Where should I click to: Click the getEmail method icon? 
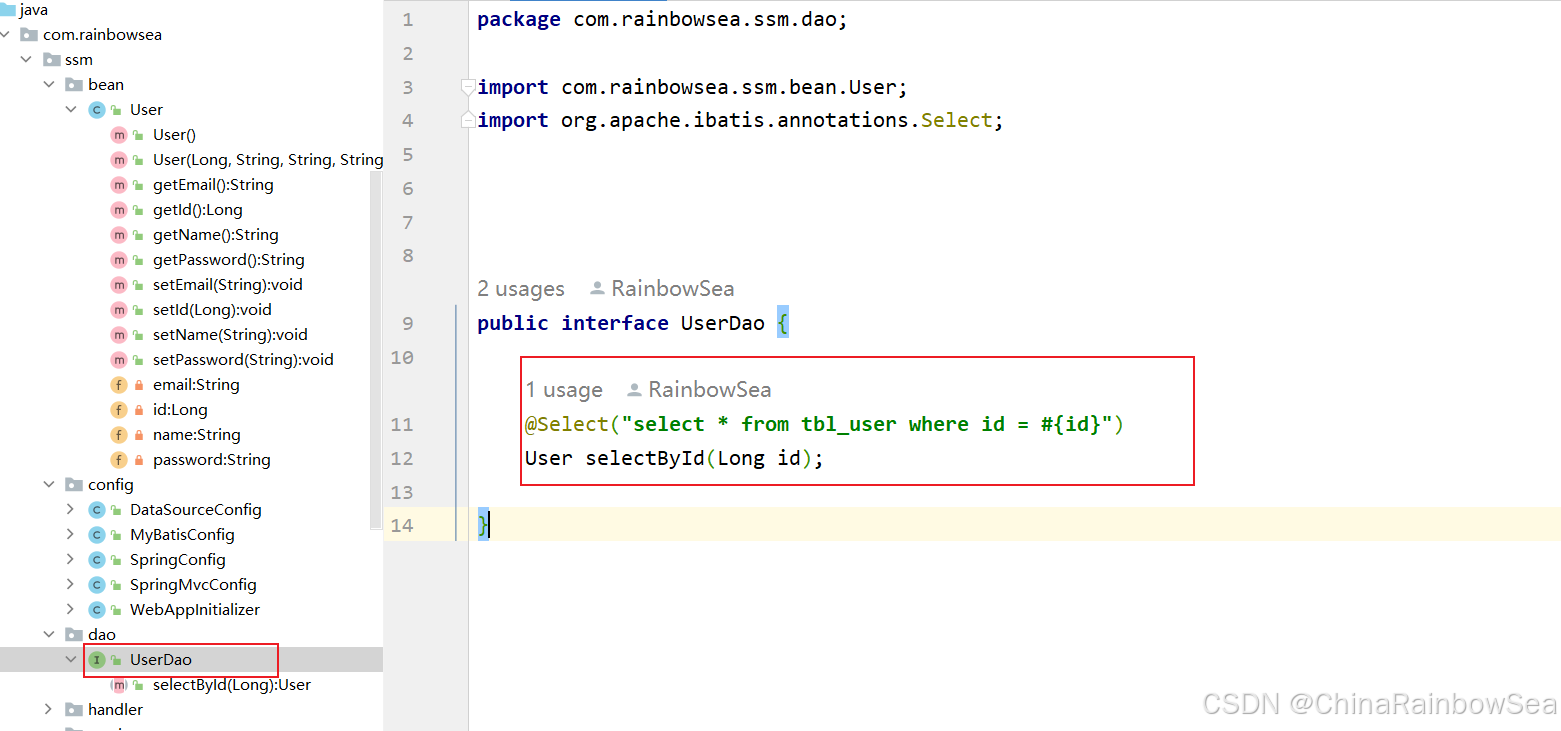pyautogui.click(x=119, y=185)
